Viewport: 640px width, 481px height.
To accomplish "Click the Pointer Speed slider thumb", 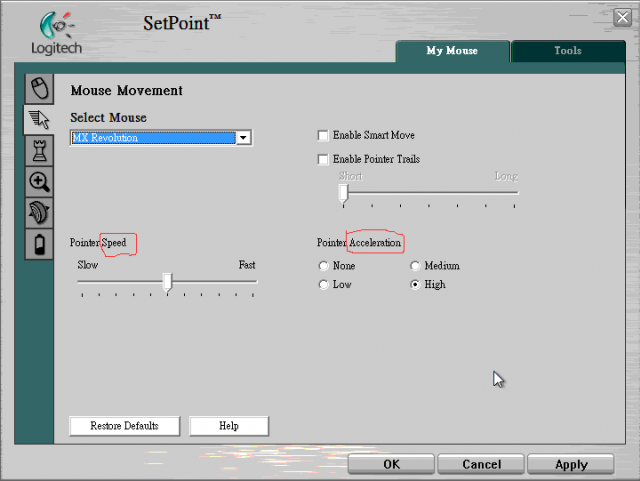I will pos(167,283).
